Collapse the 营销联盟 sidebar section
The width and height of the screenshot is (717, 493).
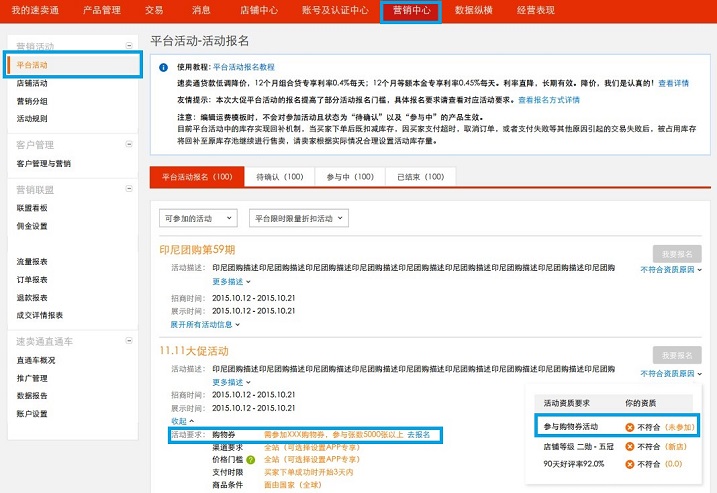tap(129, 188)
